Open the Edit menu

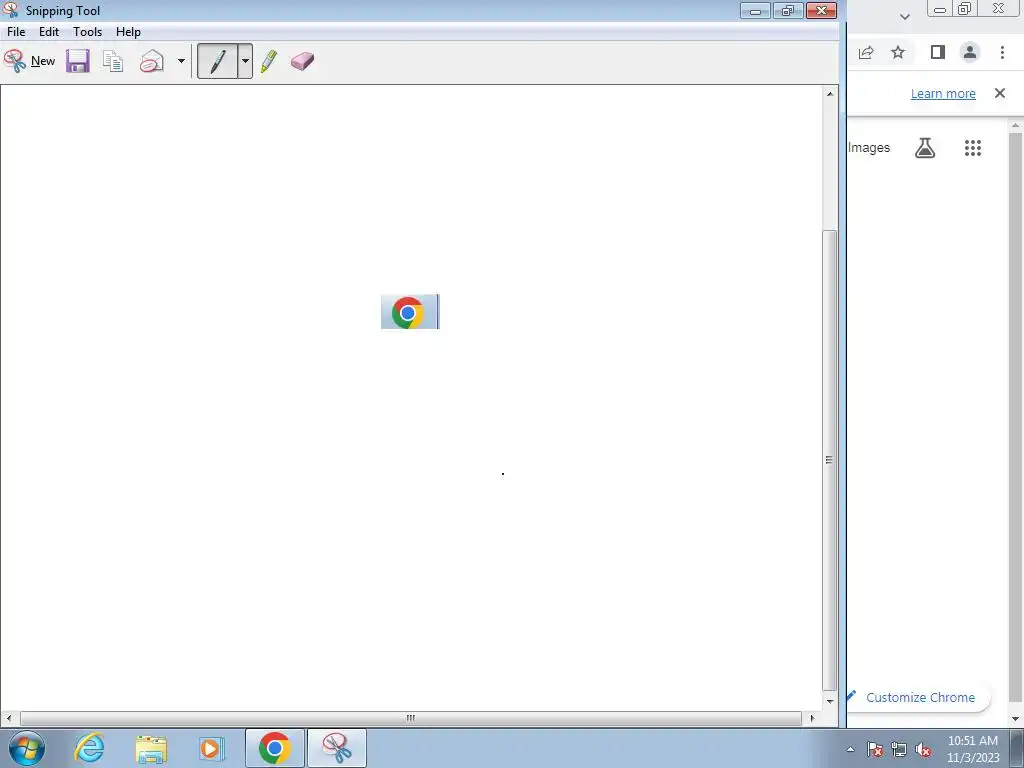(x=49, y=32)
